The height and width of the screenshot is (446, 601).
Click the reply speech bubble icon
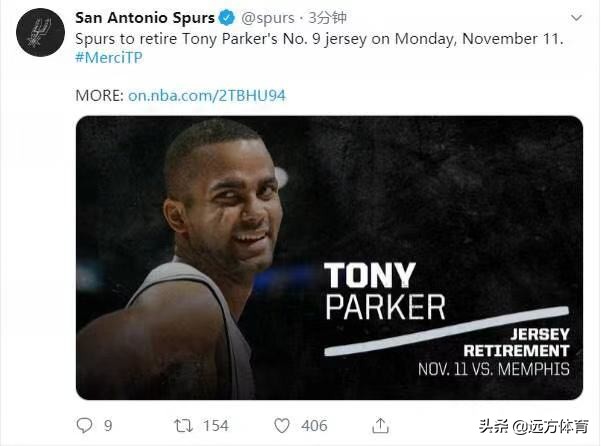pos(82,425)
